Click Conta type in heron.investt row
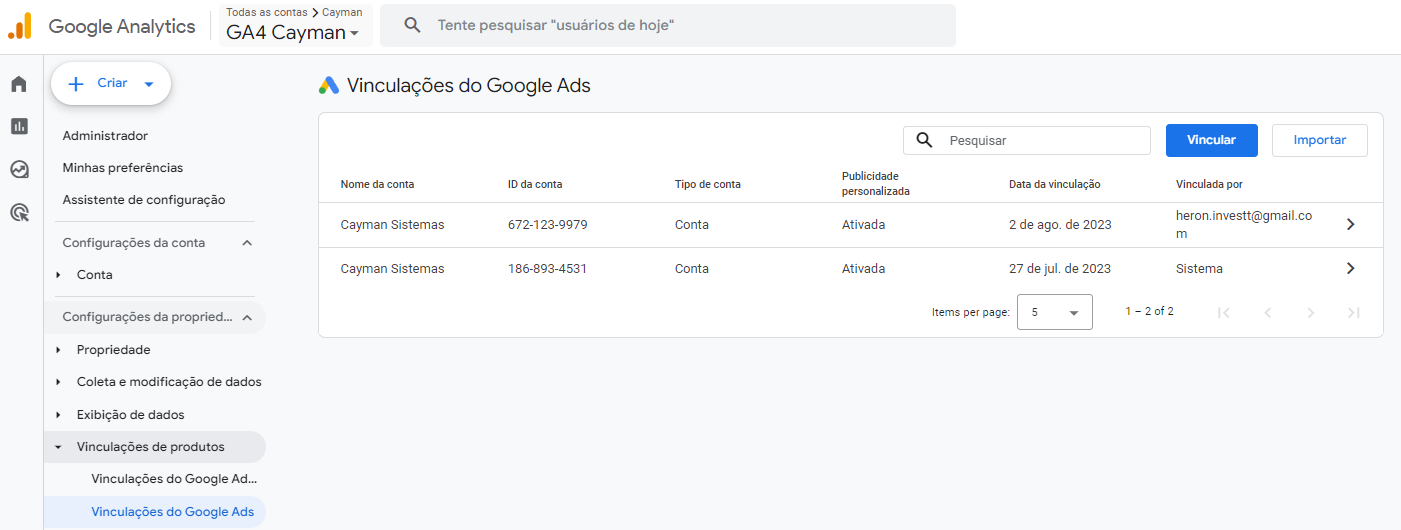Image resolution: width=1401 pixels, height=530 pixels. click(692, 225)
